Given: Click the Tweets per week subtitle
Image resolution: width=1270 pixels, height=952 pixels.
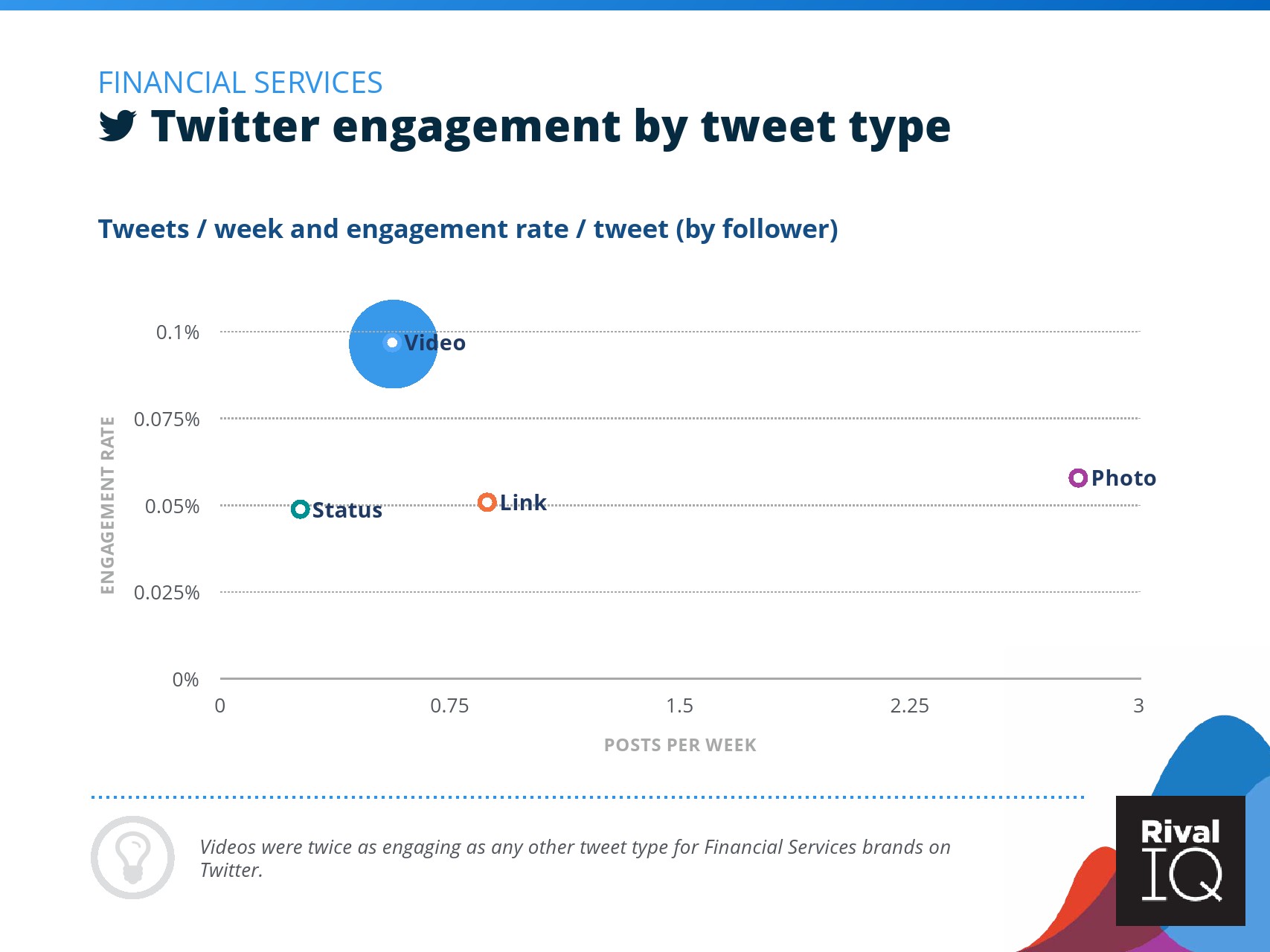Looking at the screenshot, I should pyautogui.click(x=468, y=229).
